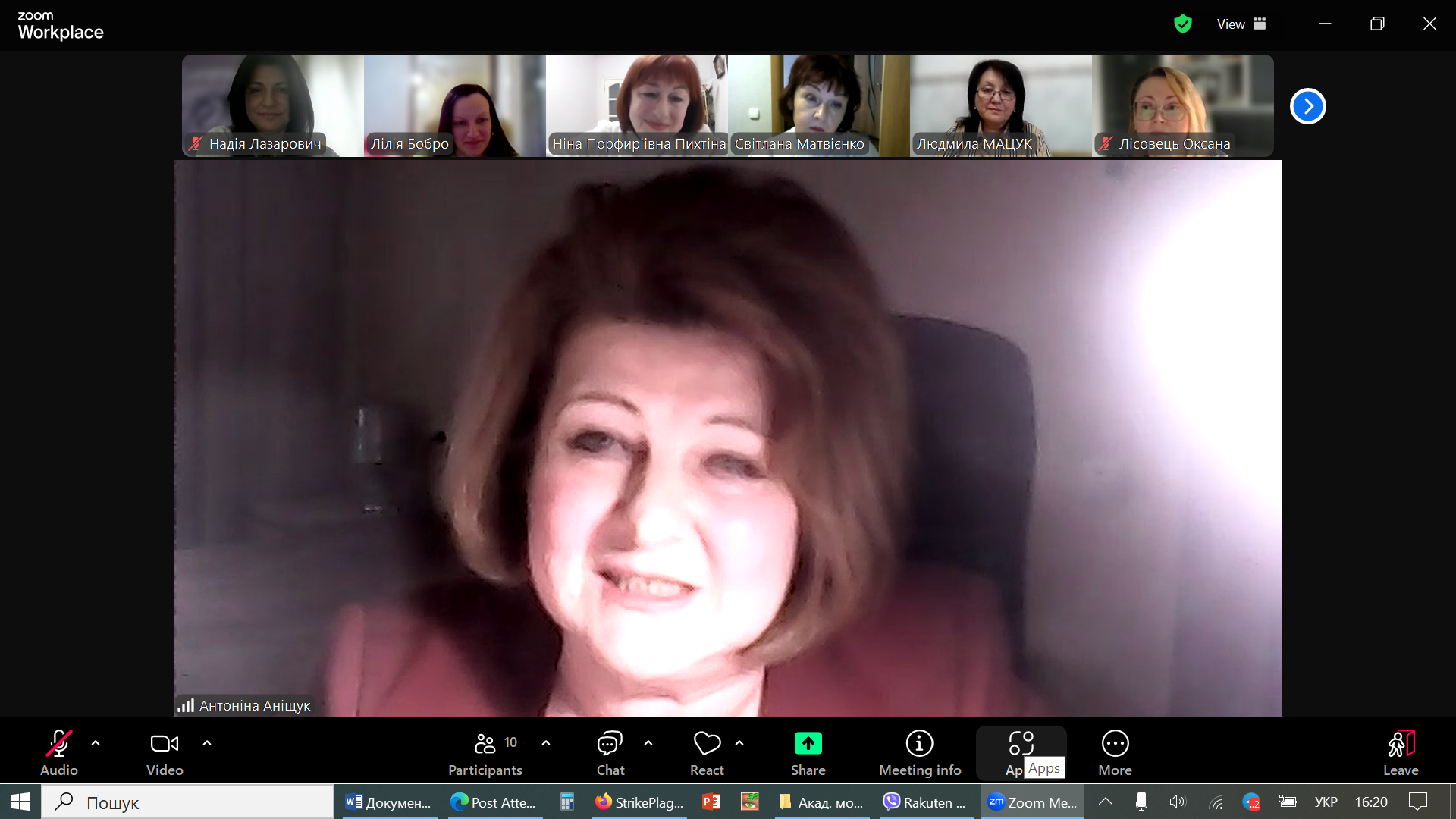Select Ліля Бобро video thumbnail
The width and height of the screenshot is (1456, 819).
454,106
